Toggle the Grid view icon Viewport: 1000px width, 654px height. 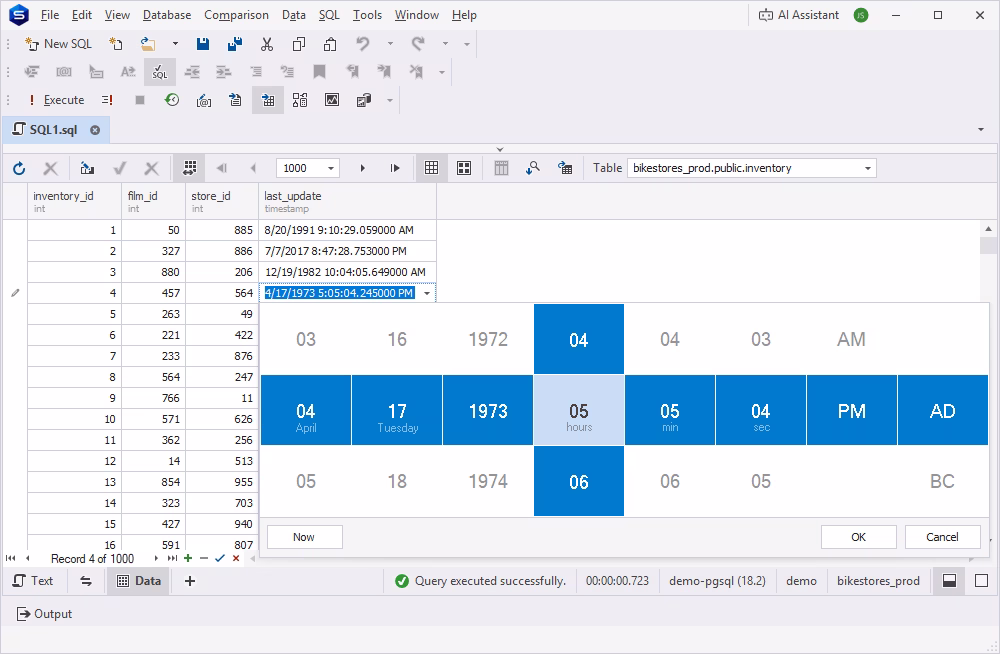coord(432,168)
